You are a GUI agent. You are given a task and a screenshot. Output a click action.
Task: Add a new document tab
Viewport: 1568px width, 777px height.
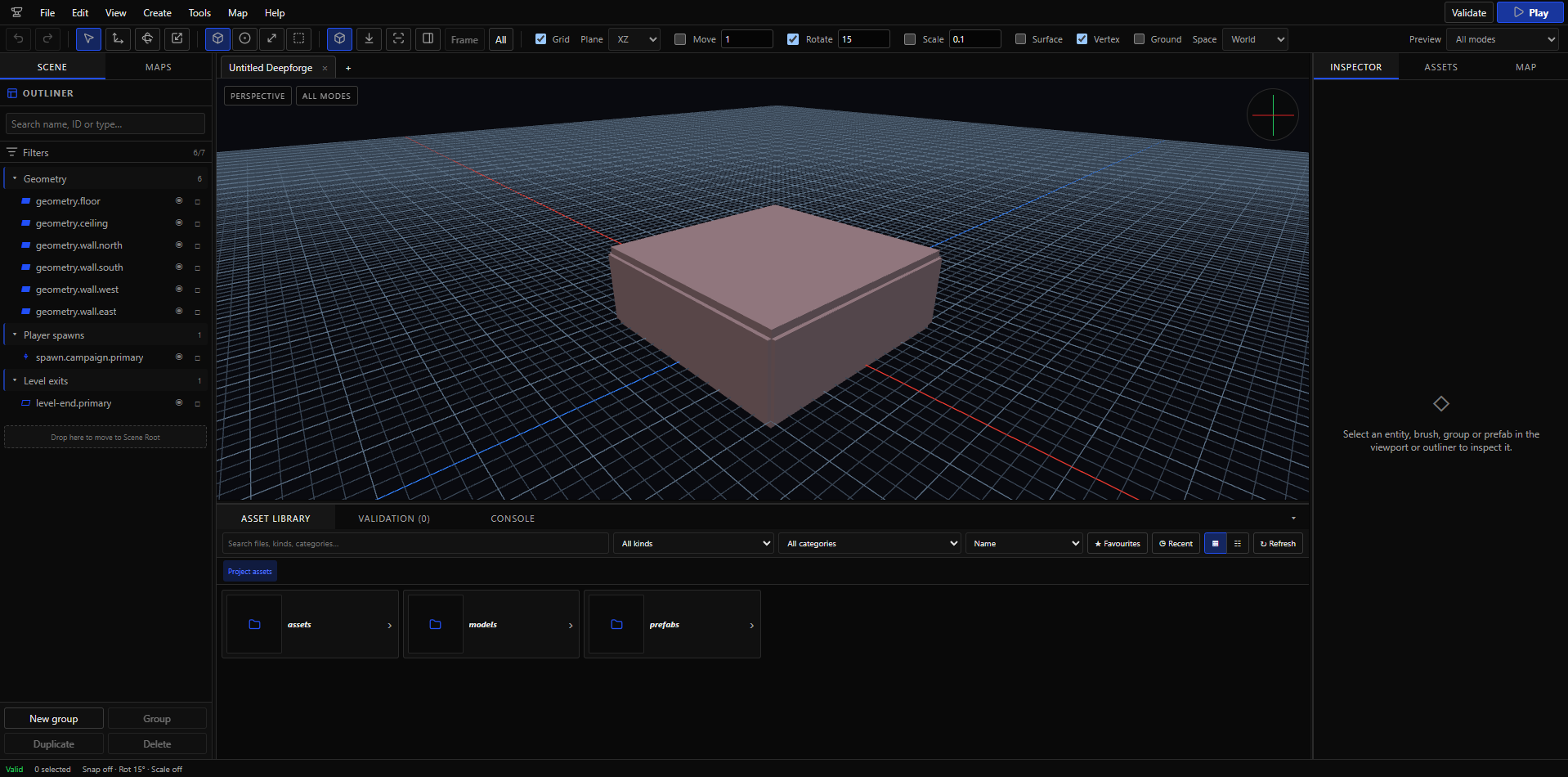tap(348, 68)
